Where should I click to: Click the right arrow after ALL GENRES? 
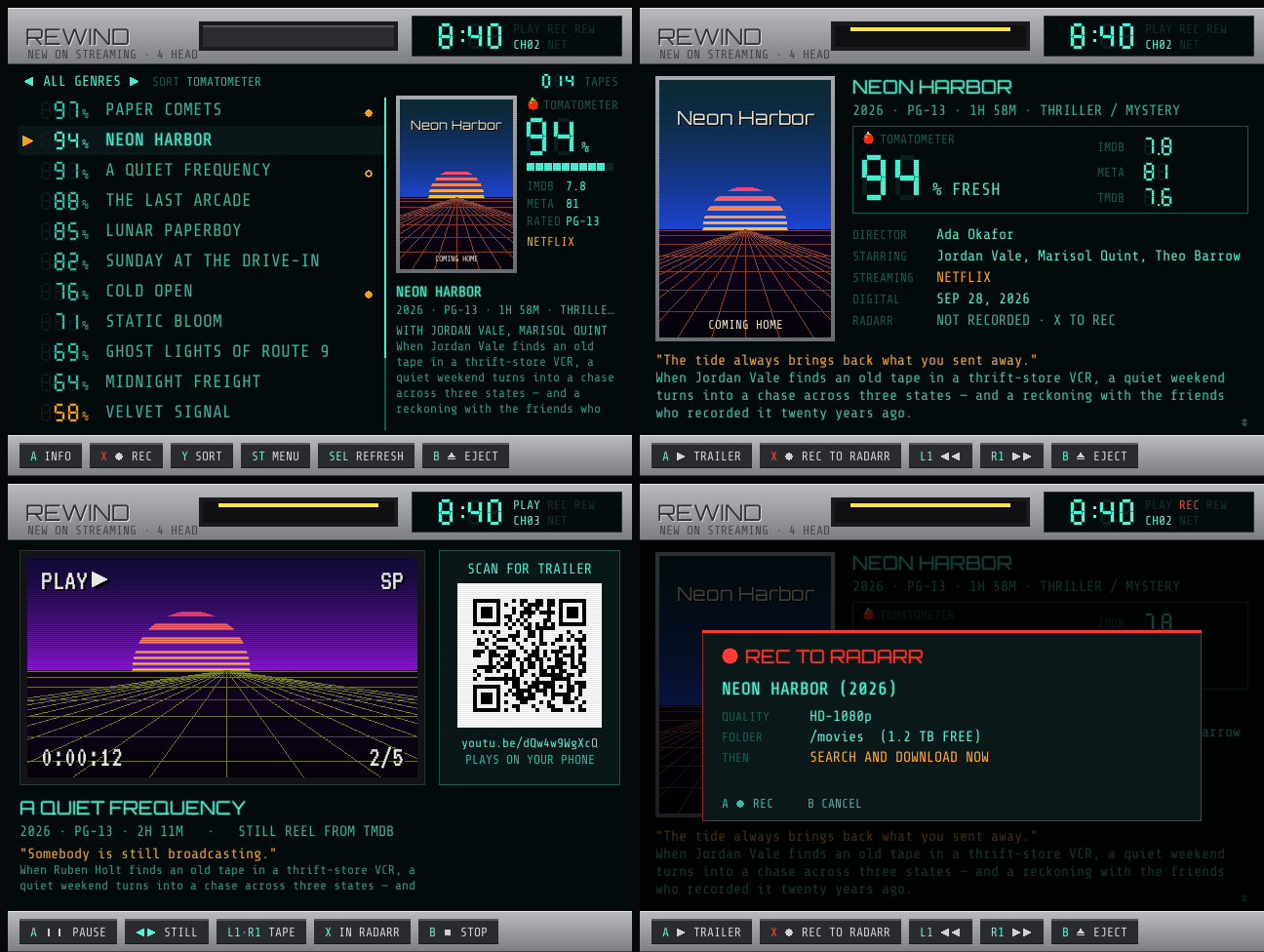[x=134, y=81]
